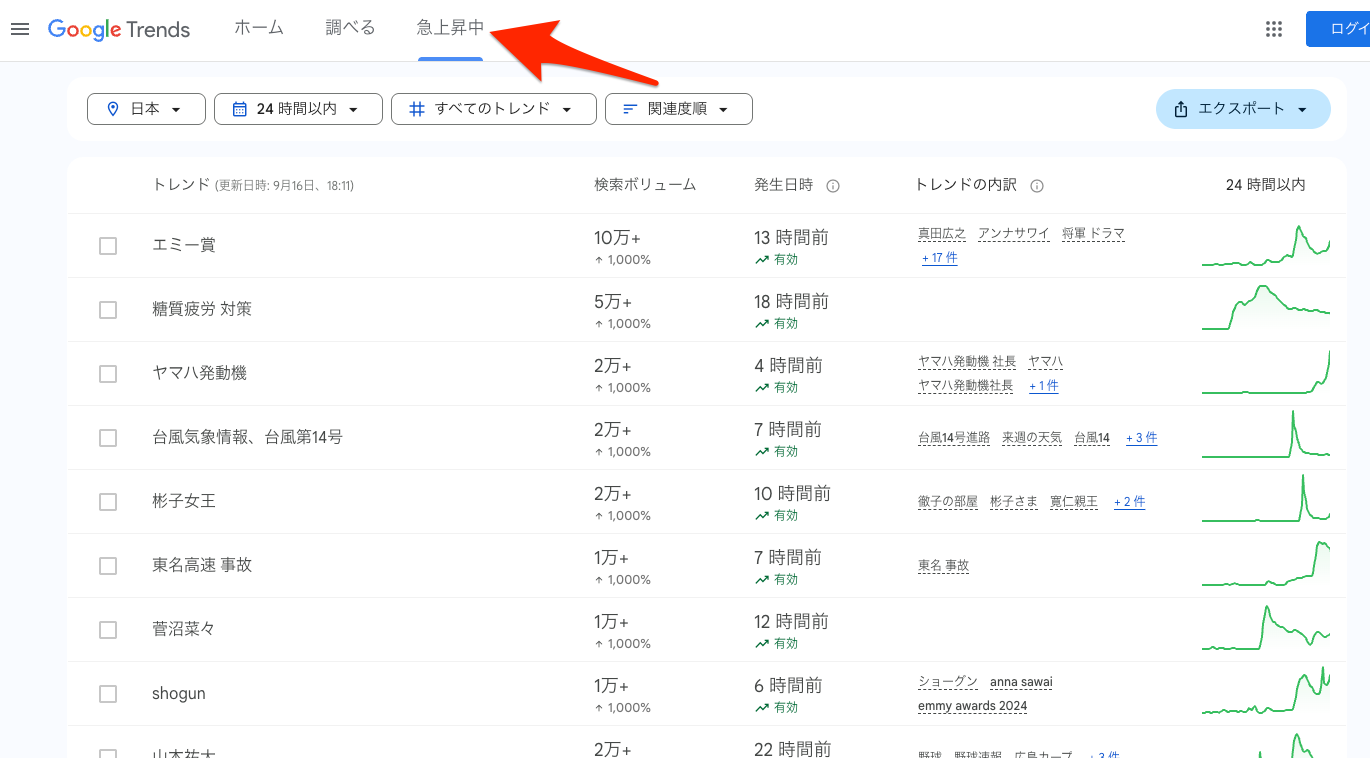This screenshot has width=1370, height=758.
Task: Click the ヤマハ発動機 trend title
Action: click(199, 373)
